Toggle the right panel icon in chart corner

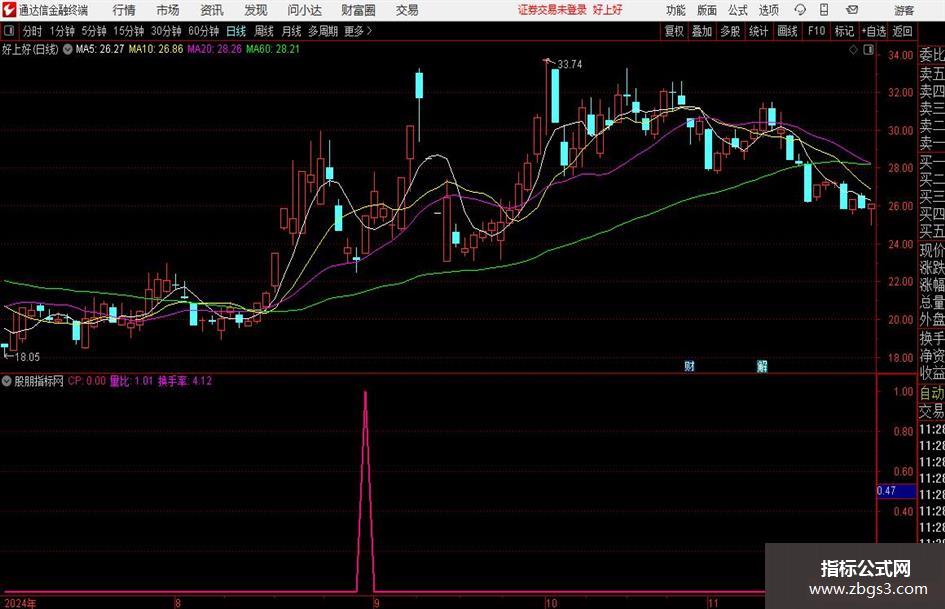pyautogui.click(x=868, y=50)
